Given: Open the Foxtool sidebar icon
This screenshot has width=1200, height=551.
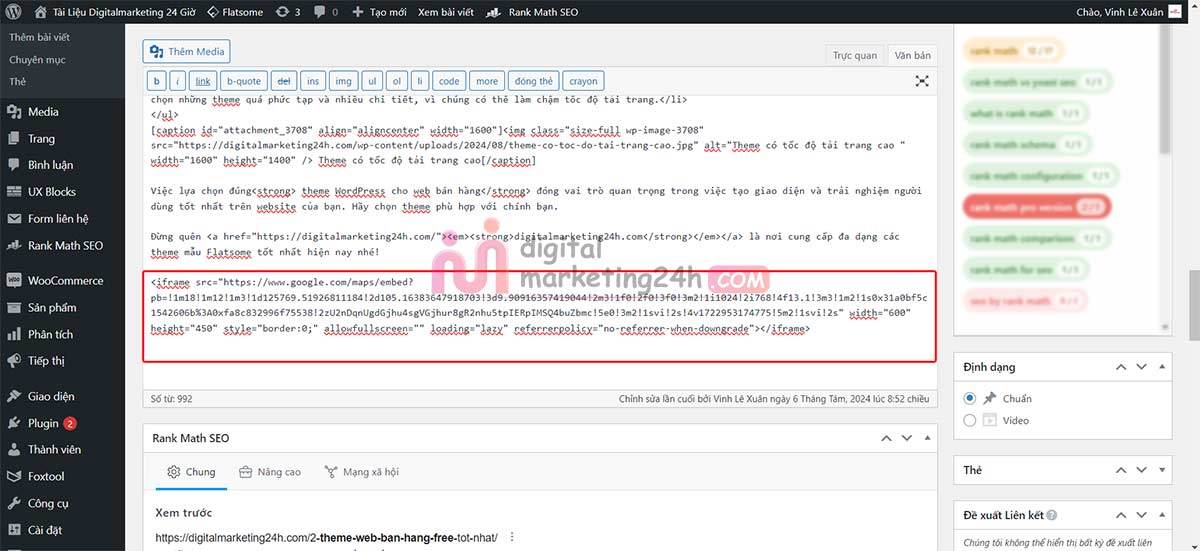Looking at the screenshot, I should coord(14,476).
